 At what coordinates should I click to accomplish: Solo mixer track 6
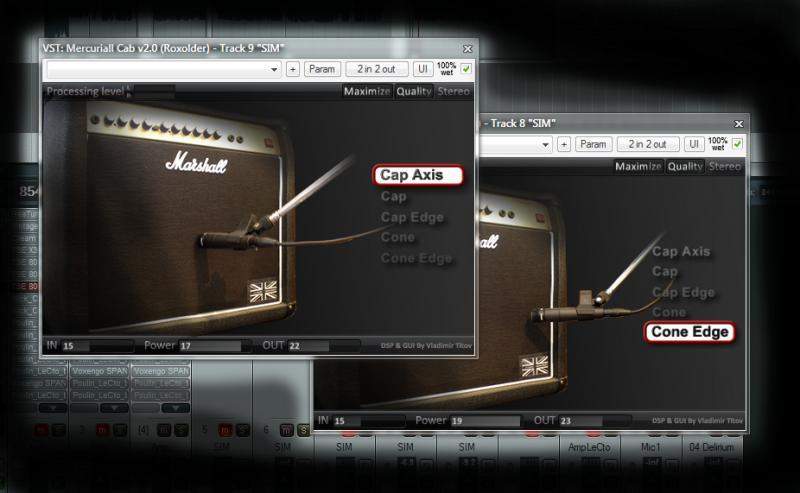[304, 430]
